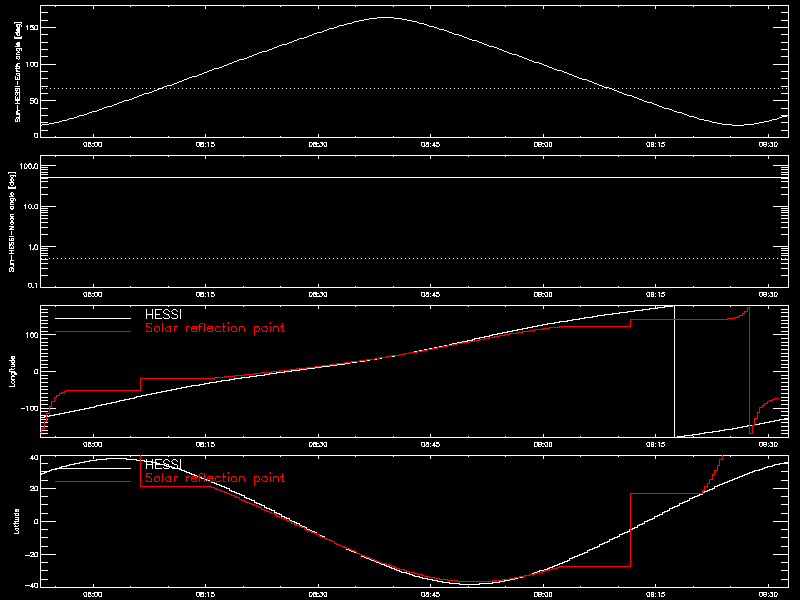Select HESSI legend text in Longitude plot
This screenshot has width=800, height=600.
[163, 314]
